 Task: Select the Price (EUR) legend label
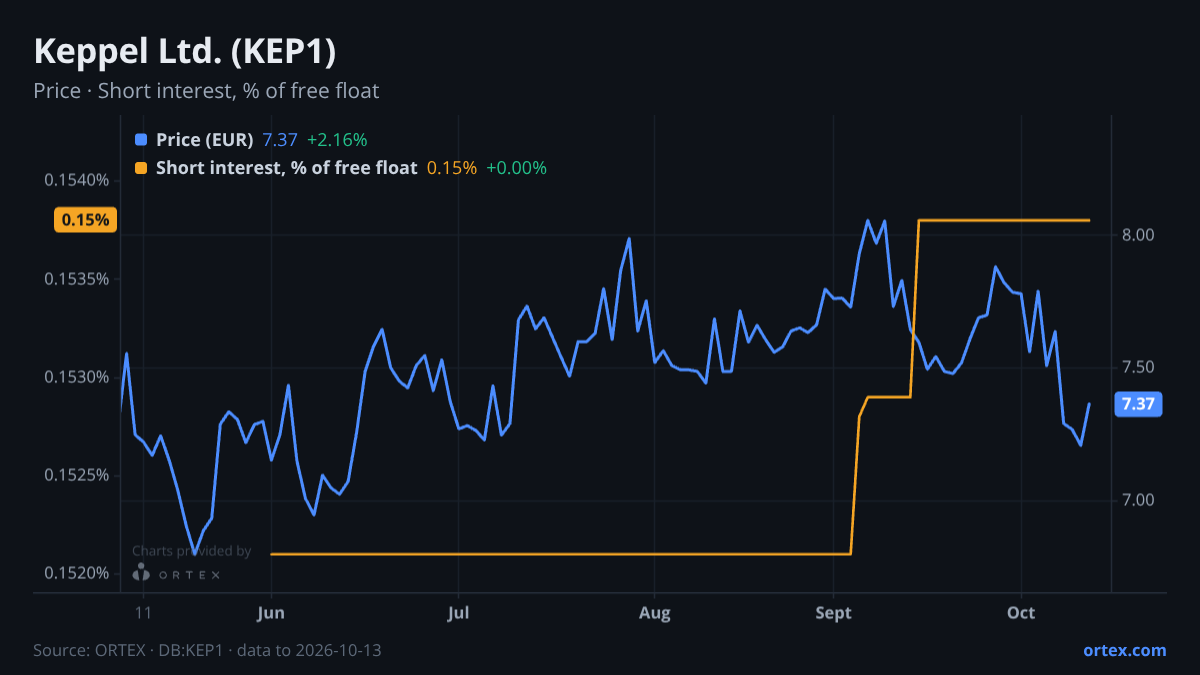(x=204, y=140)
